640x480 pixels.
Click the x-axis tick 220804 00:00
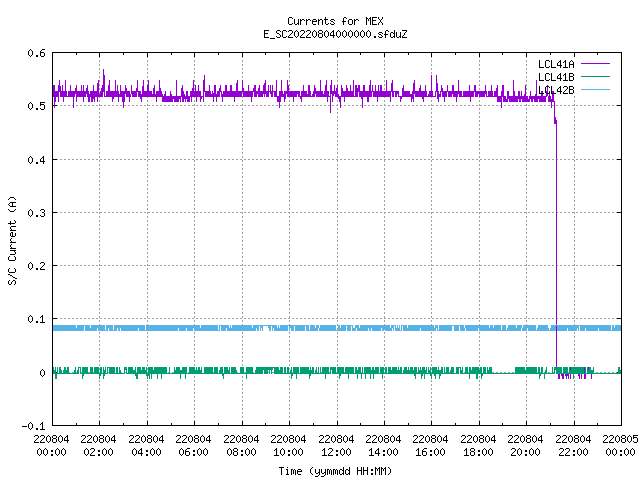(51, 446)
